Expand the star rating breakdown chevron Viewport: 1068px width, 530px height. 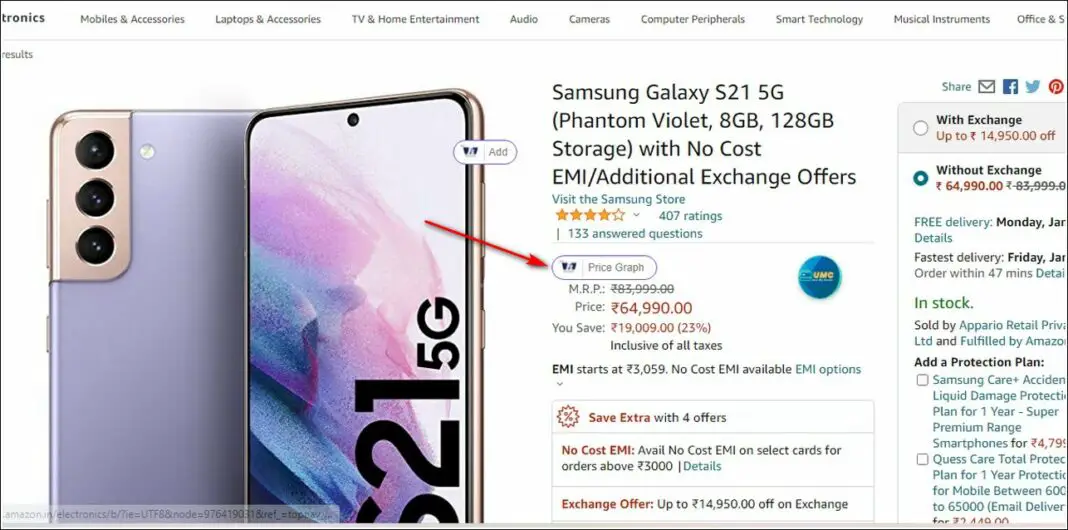(x=636, y=215)
